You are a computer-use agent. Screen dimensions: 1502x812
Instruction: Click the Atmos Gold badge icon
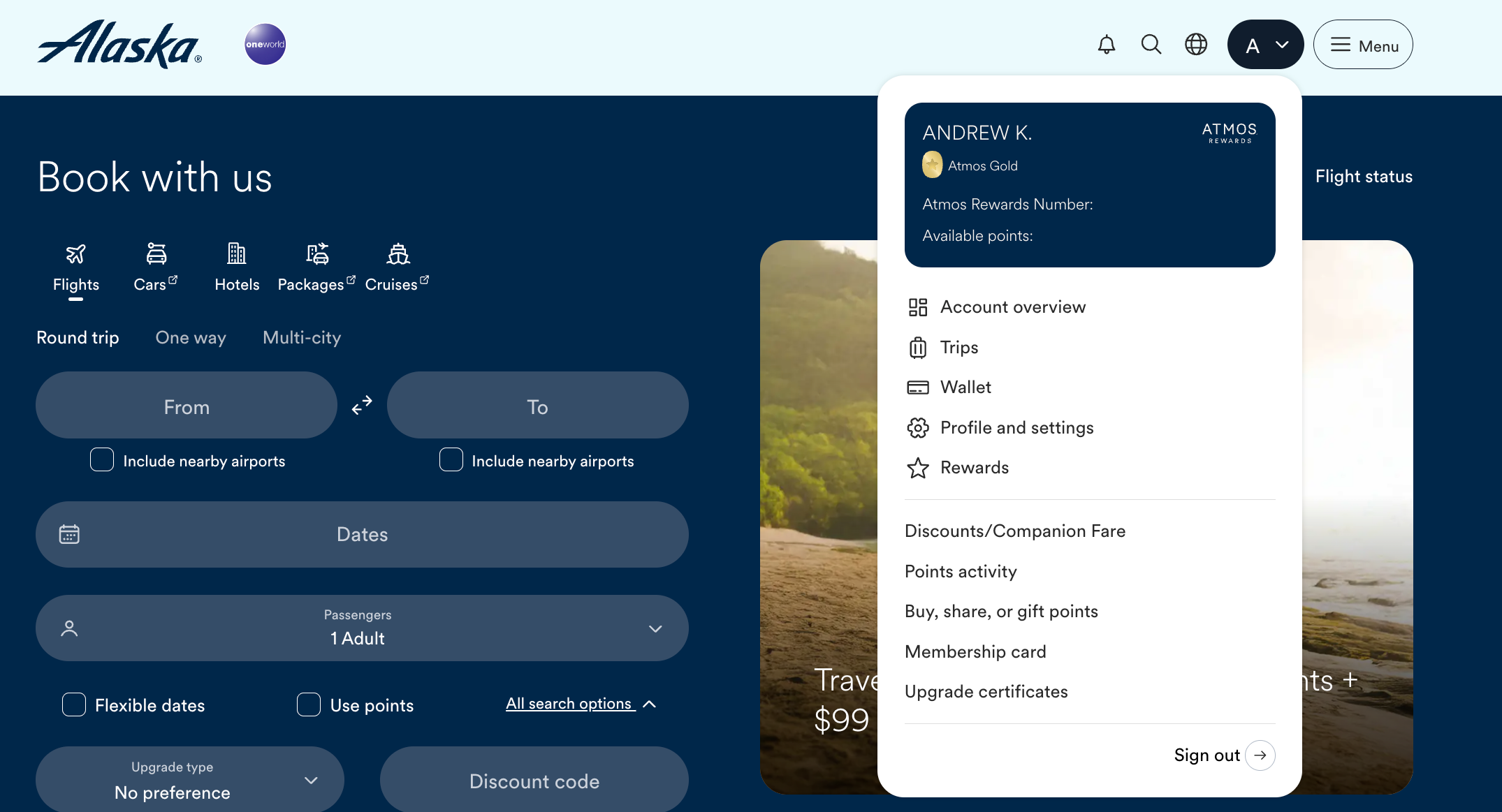(x=932, y=165)
